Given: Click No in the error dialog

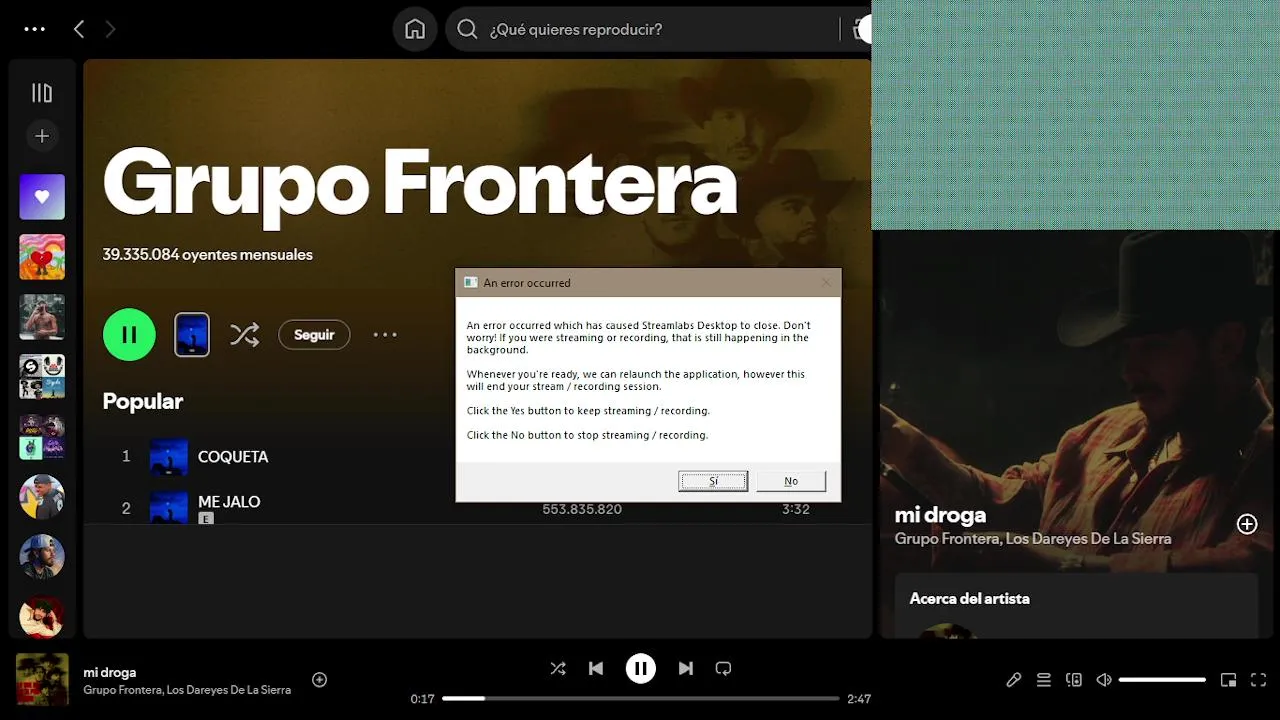Looking at the screenshot, I should pyautogui.click(x=791, y=481).
